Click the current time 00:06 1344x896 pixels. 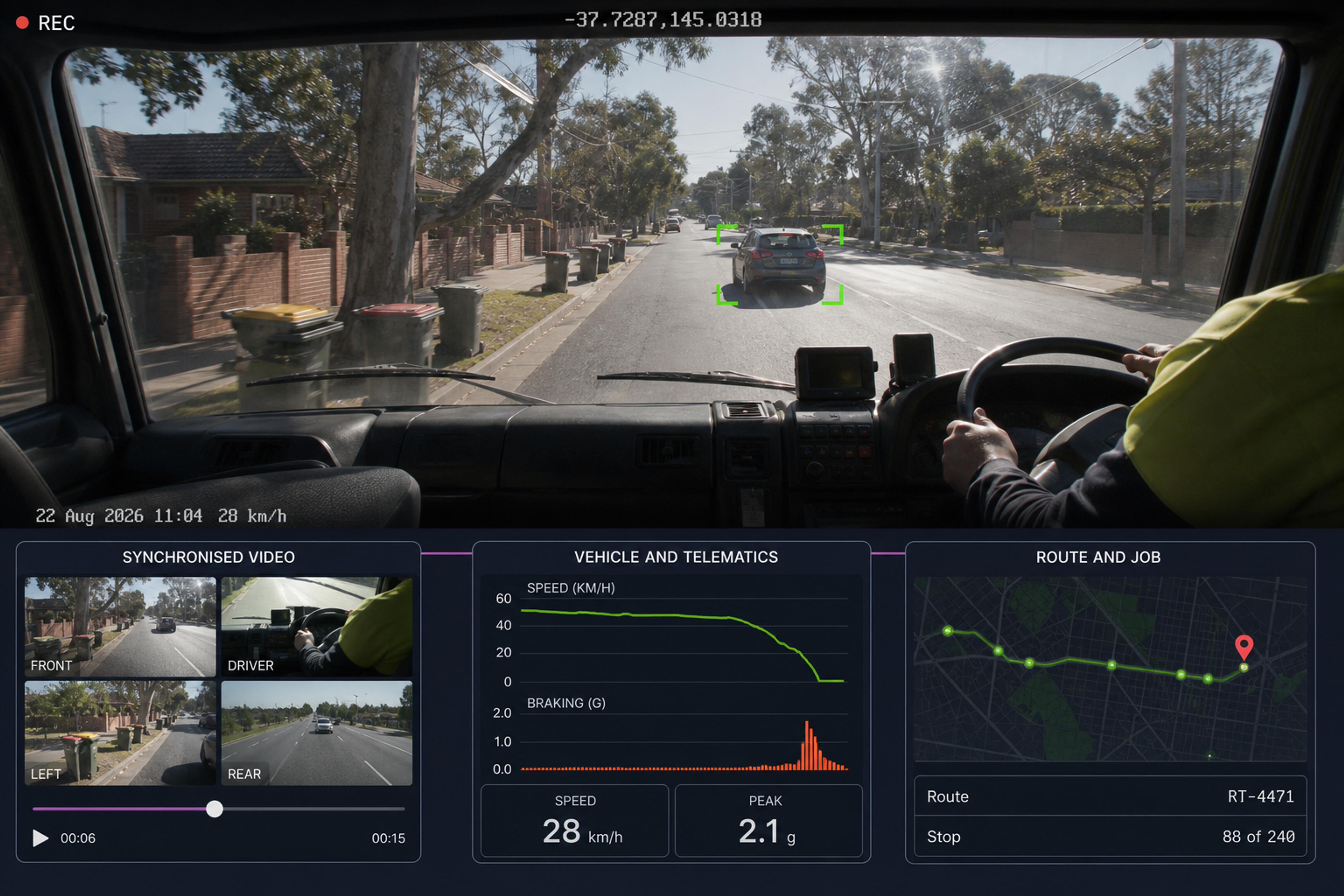click(78, 838)
